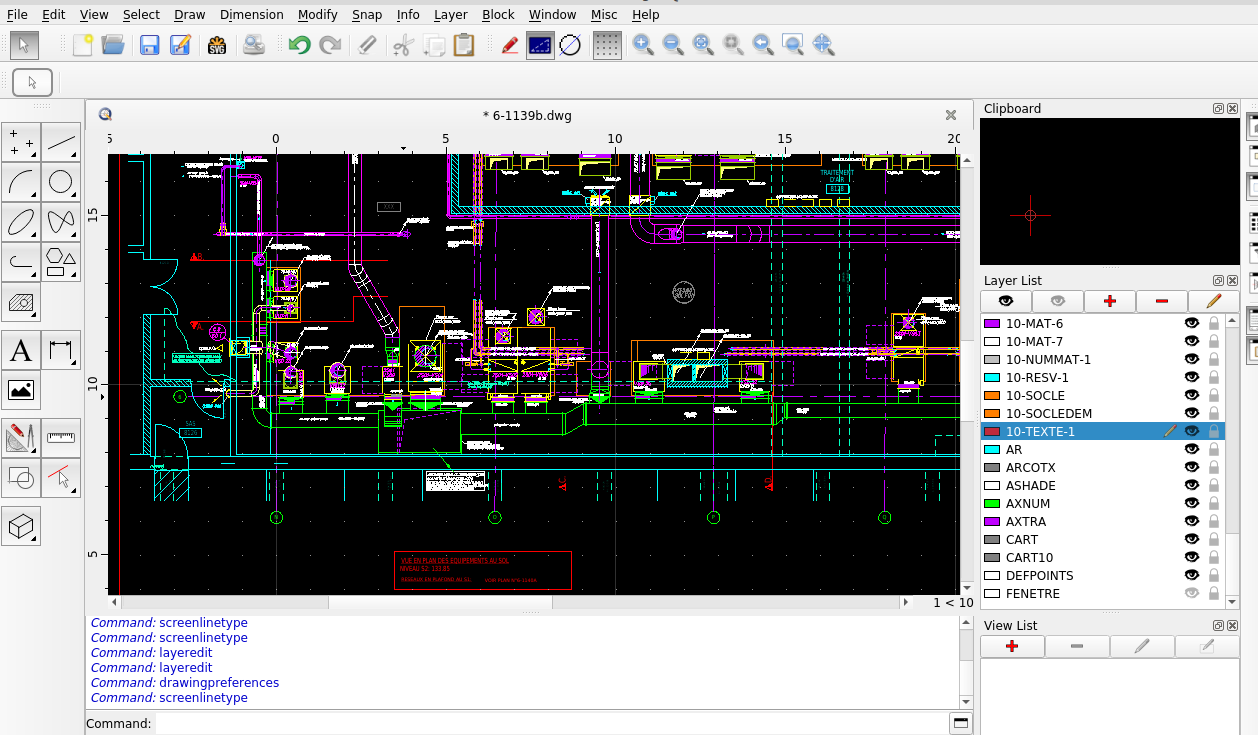The image size is (1258, 735).
Task: Toggle the grid display icon
Action: [607, 45]
